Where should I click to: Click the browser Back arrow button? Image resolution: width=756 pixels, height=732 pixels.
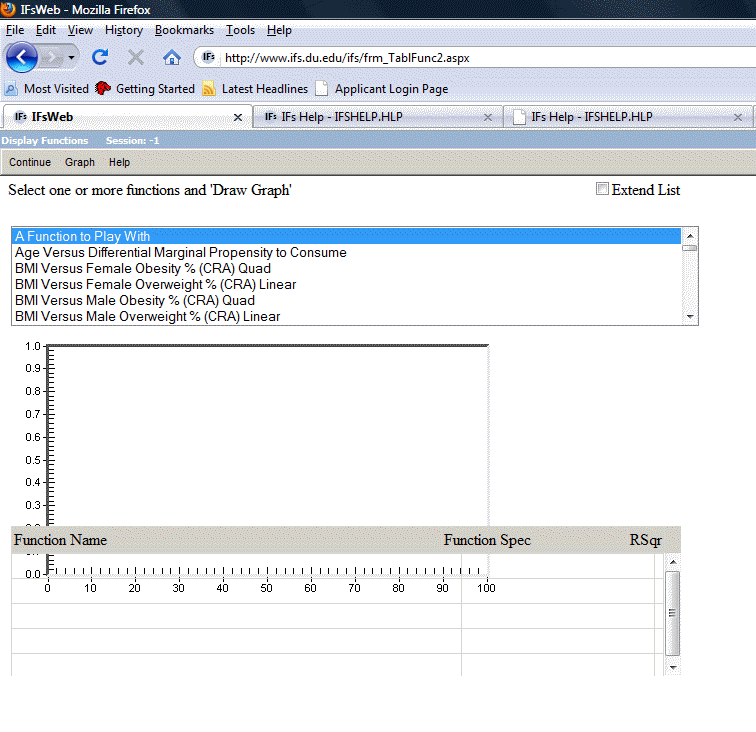click(21, 57)
